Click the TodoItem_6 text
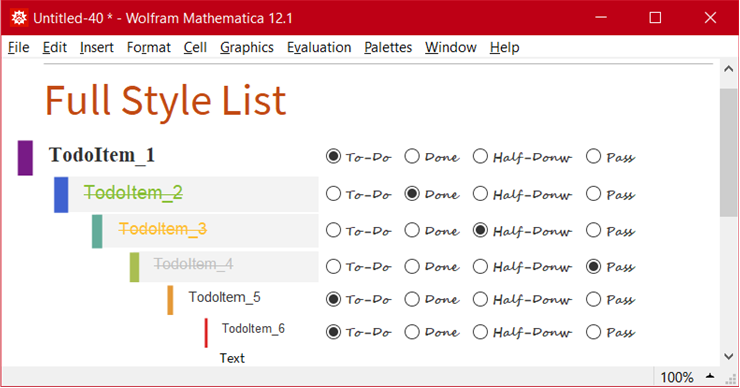Viewport: 740px width, 388px height. tap(253, 329)
